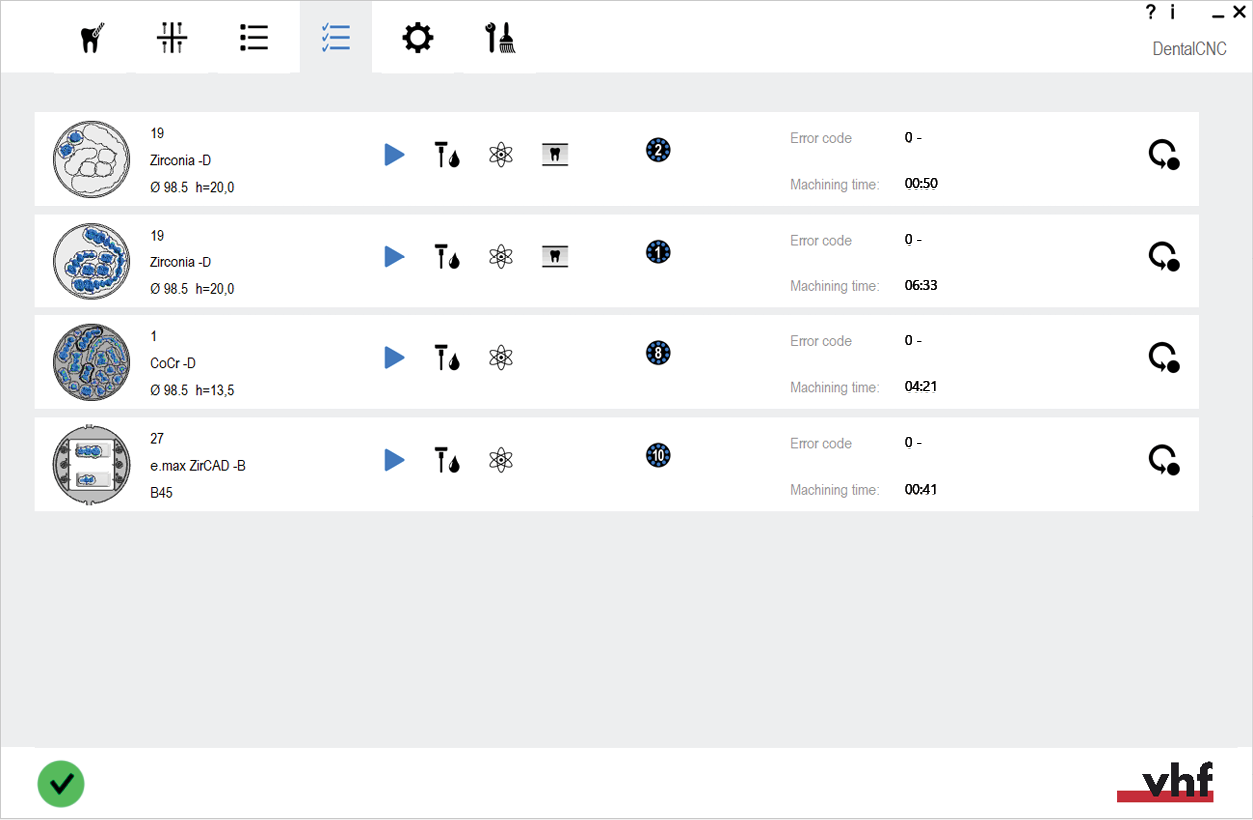Open the machining view tooth tab

(x=91, y=38)
